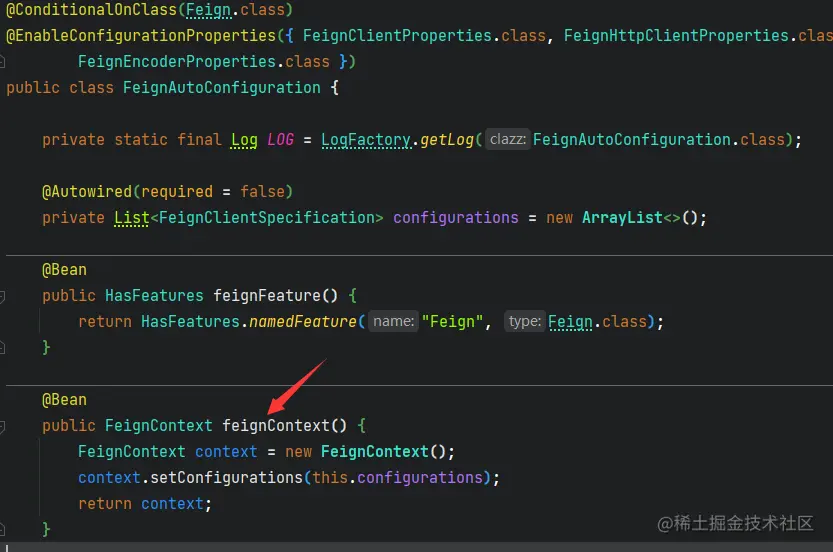833x552 pixels.
Task: Click the name: parameter inlay hint
Action: (x=394, y=321)
